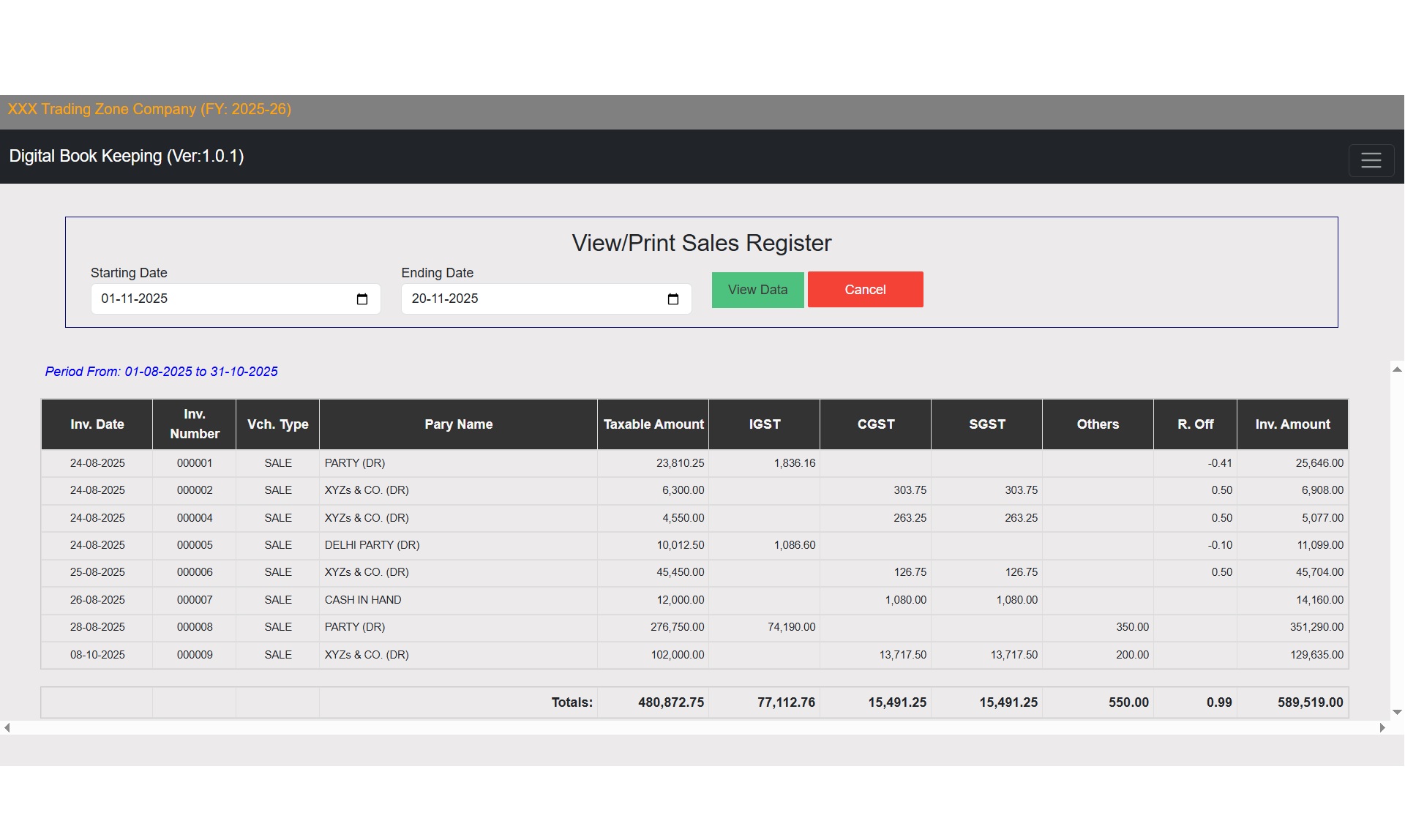Click the View Data button
The image size is (1405, 840).
757,290
